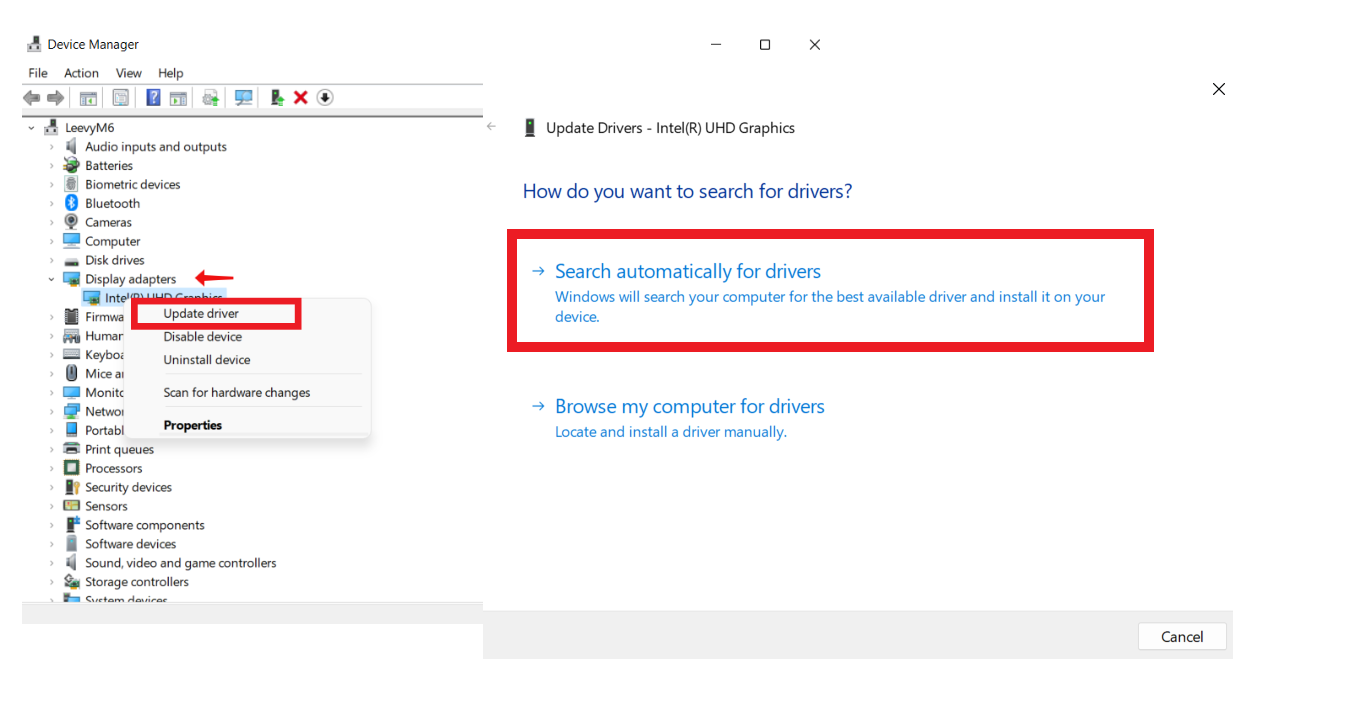
Task: Expand the Firmware node chevron
Action: point(52,317)
